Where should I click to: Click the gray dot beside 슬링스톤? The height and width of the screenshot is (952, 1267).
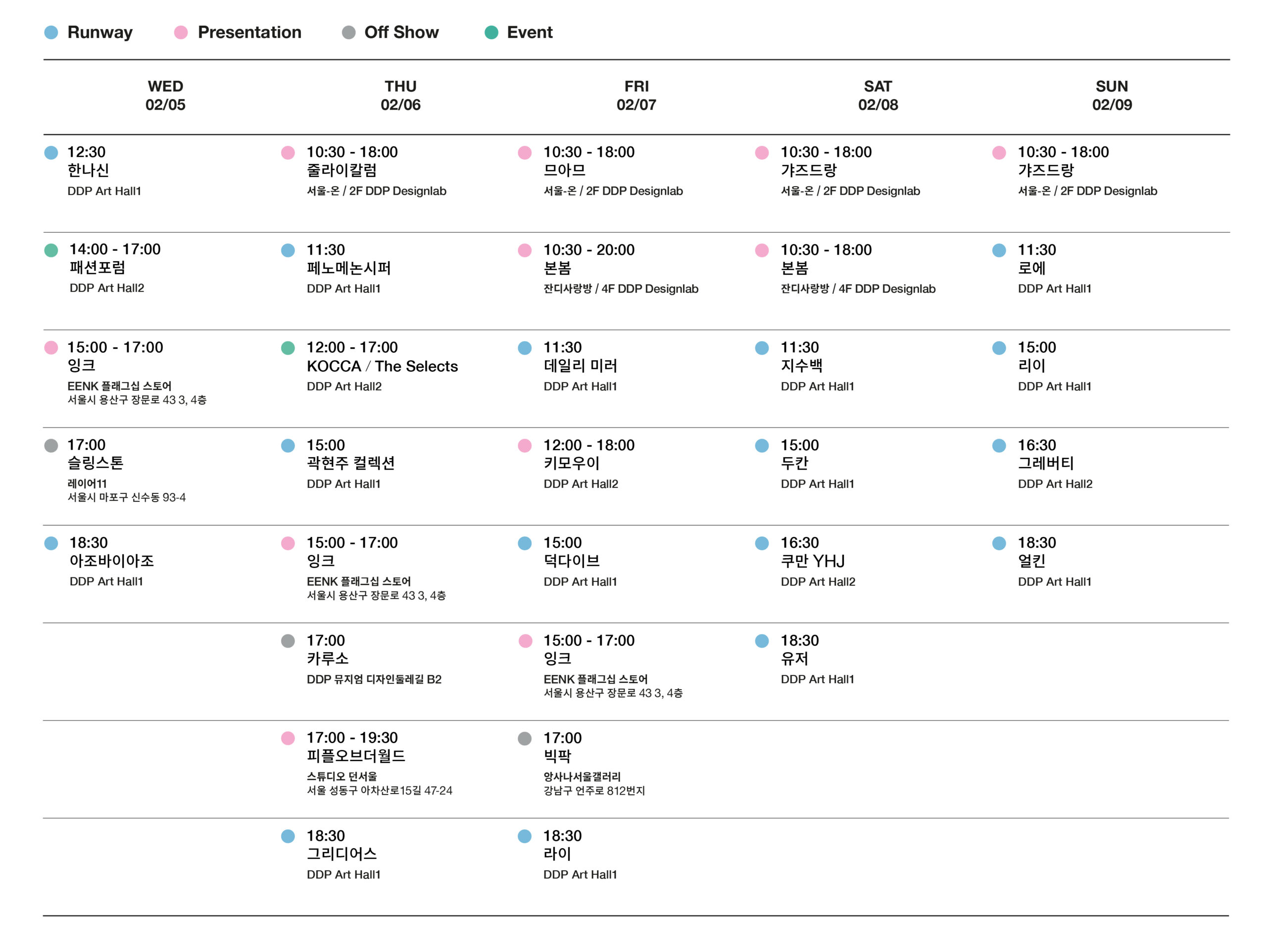click(x=51, y=446)
